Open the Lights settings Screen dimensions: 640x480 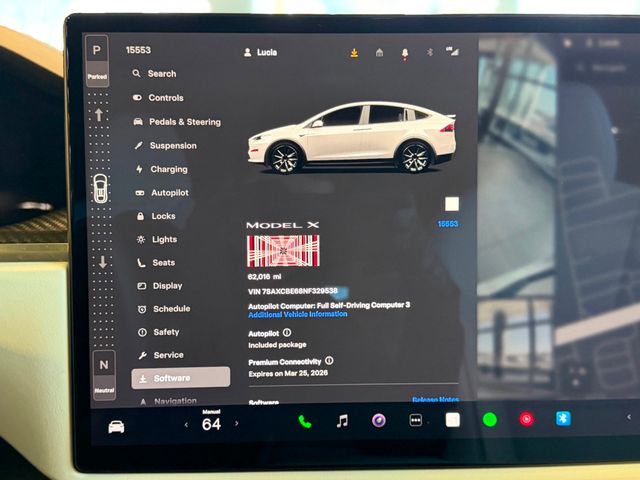[157, 239]
